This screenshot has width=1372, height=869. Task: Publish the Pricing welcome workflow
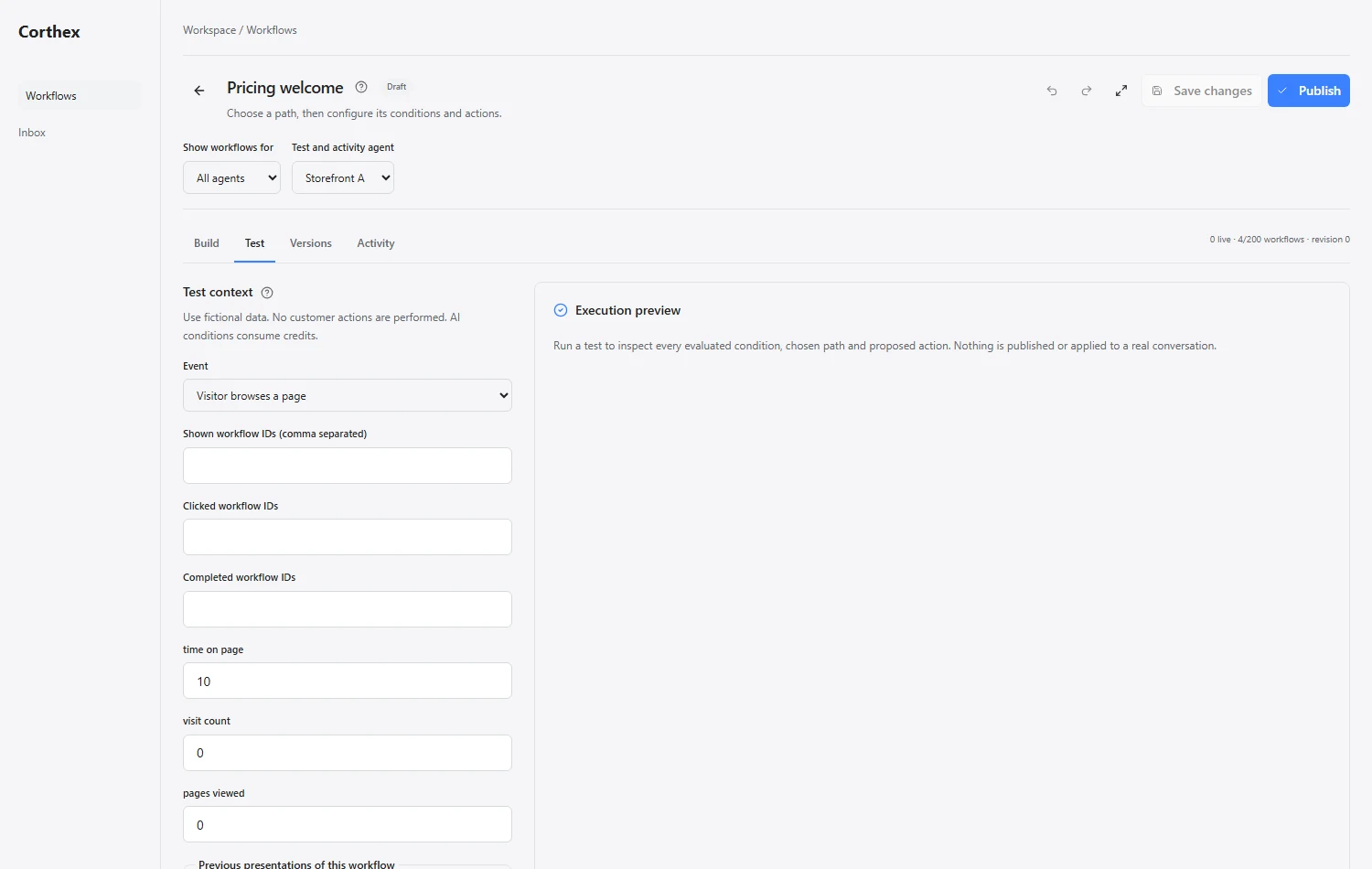(x=1308, y=91)
